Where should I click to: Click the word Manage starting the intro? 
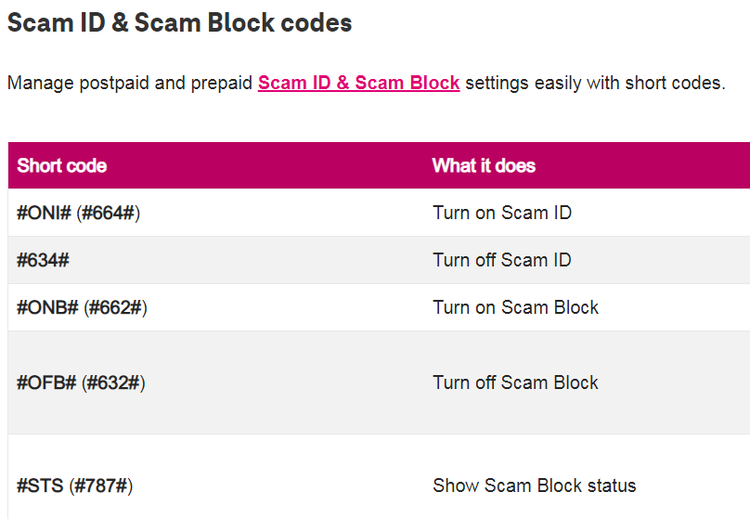point(40,83)
